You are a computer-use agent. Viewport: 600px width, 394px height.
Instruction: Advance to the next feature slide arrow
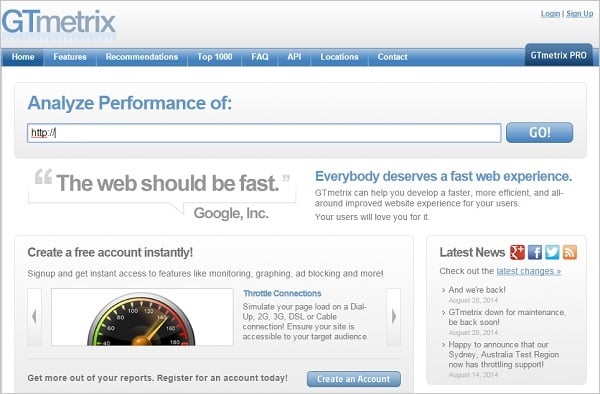[394, 317]
